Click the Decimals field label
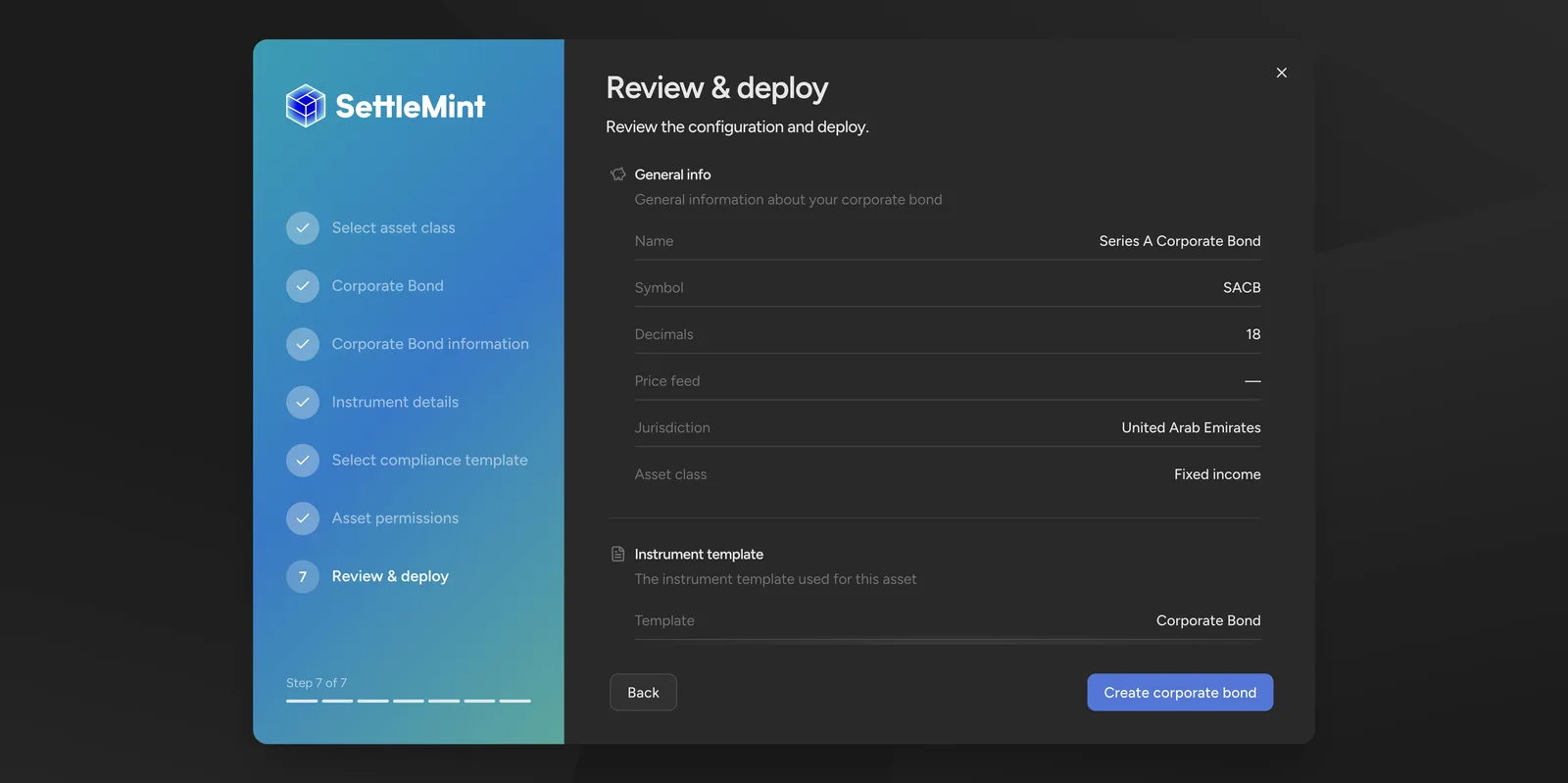Image resolution: width=1568 pixels, height=783 pixels. [663, 334]
